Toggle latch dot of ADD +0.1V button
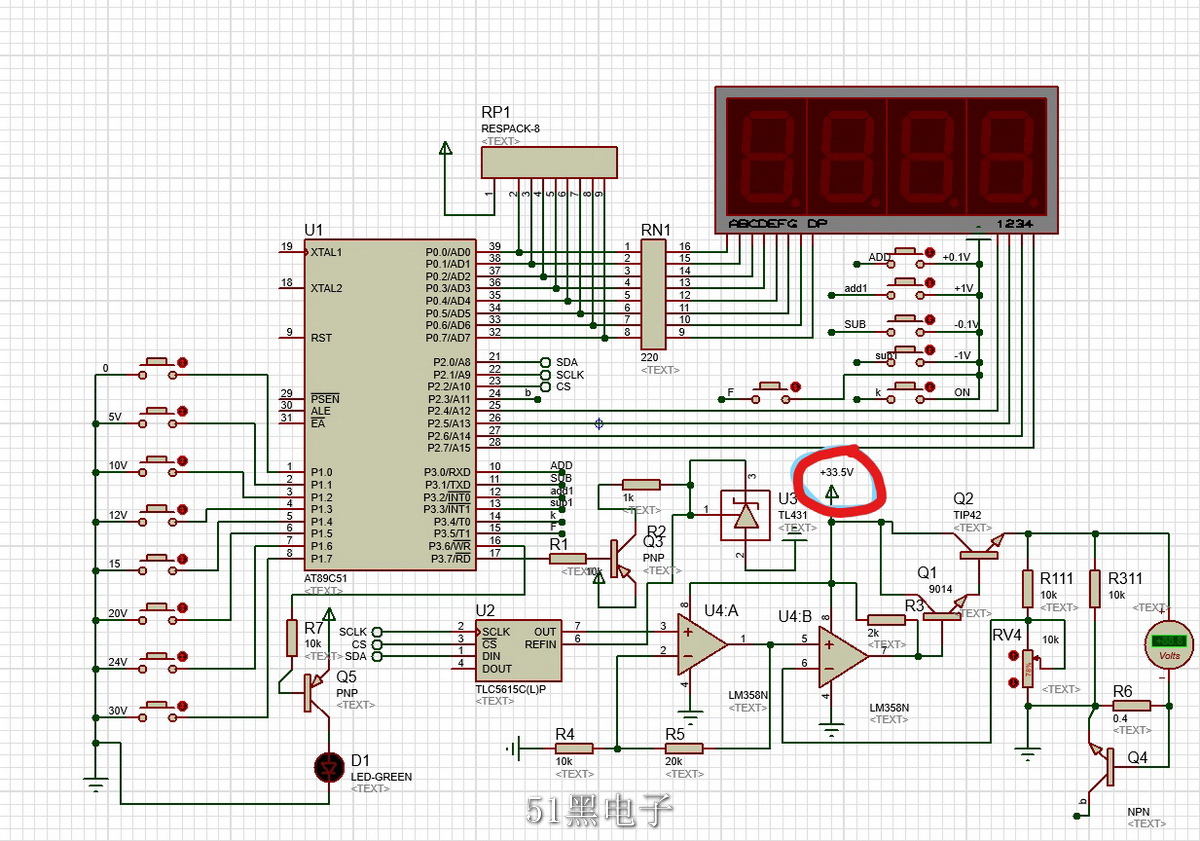Viewport: 1200px width, 841px height. pyautogui.click(x=930, y=252)
